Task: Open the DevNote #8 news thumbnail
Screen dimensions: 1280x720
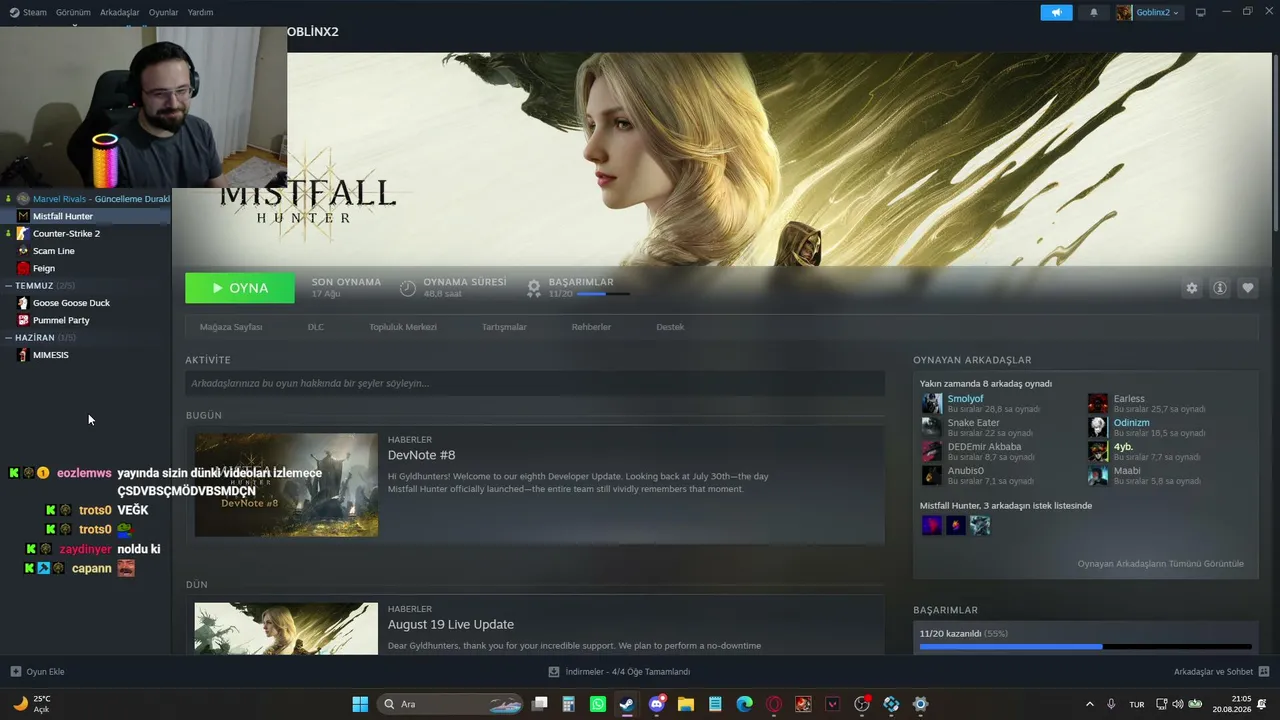Action: coord(286,485)
